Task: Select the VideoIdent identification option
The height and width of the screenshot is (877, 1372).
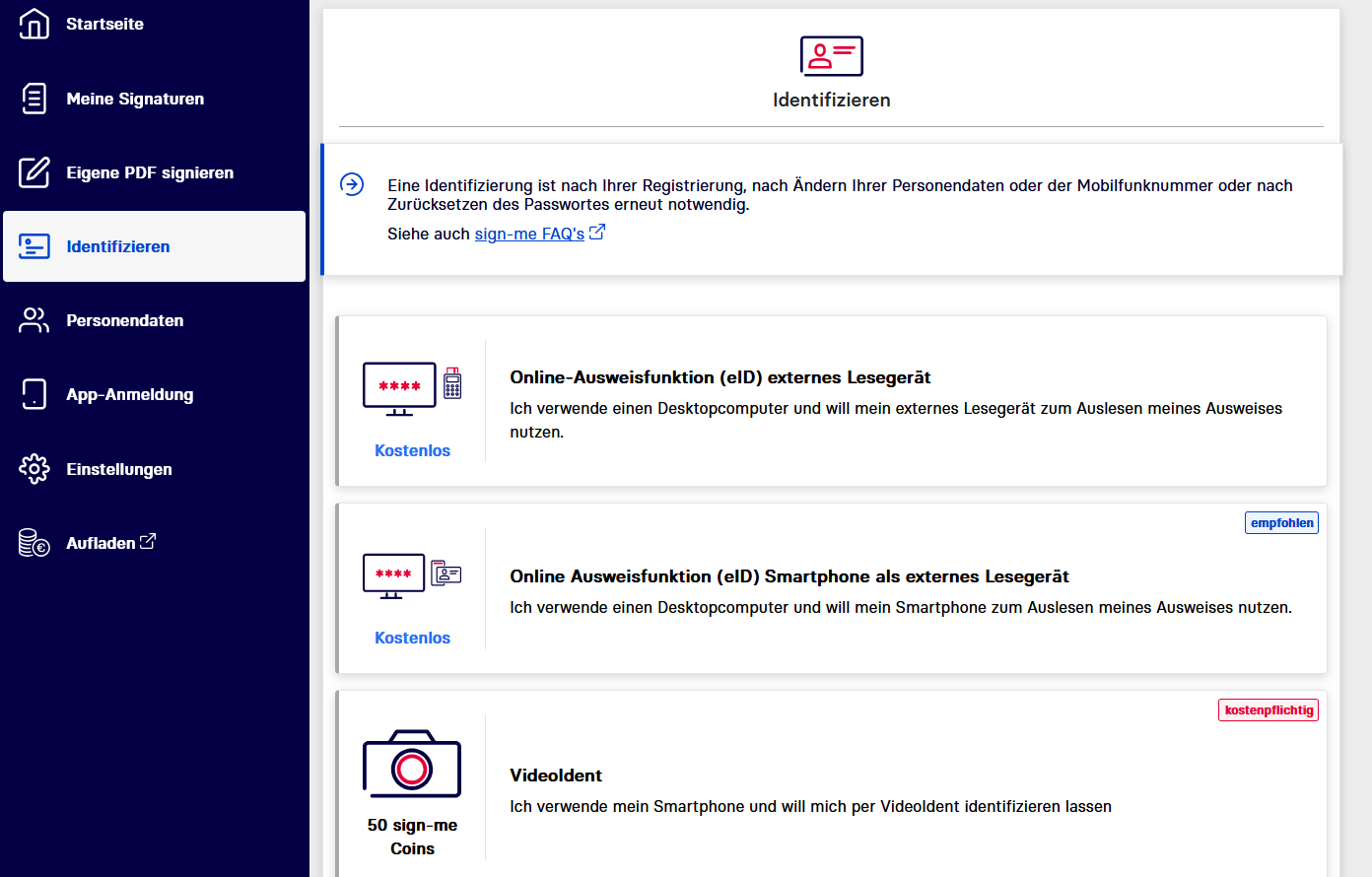Action: (x=556, y=776)
